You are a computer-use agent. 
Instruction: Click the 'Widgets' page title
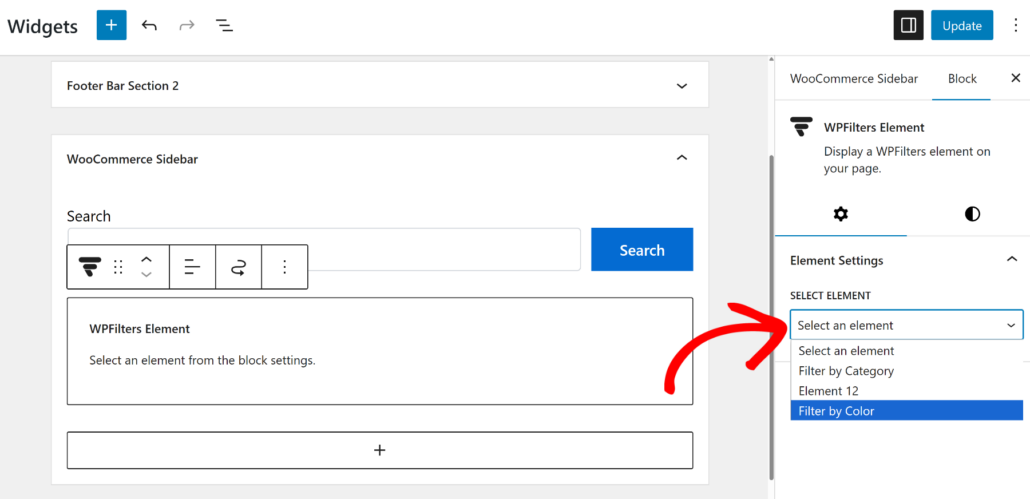(43, 26)
